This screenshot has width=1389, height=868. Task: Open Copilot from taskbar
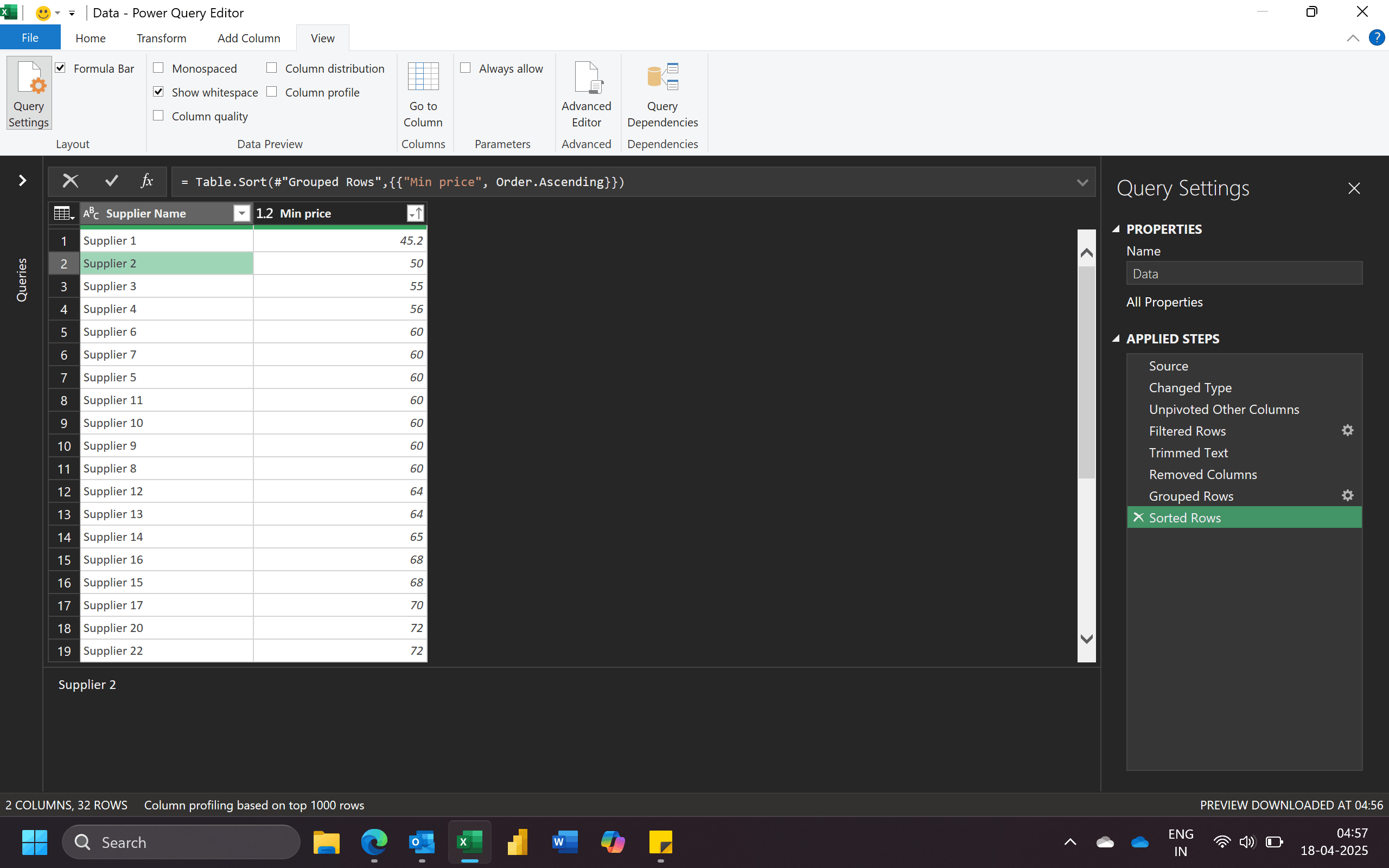click(613, 842)
